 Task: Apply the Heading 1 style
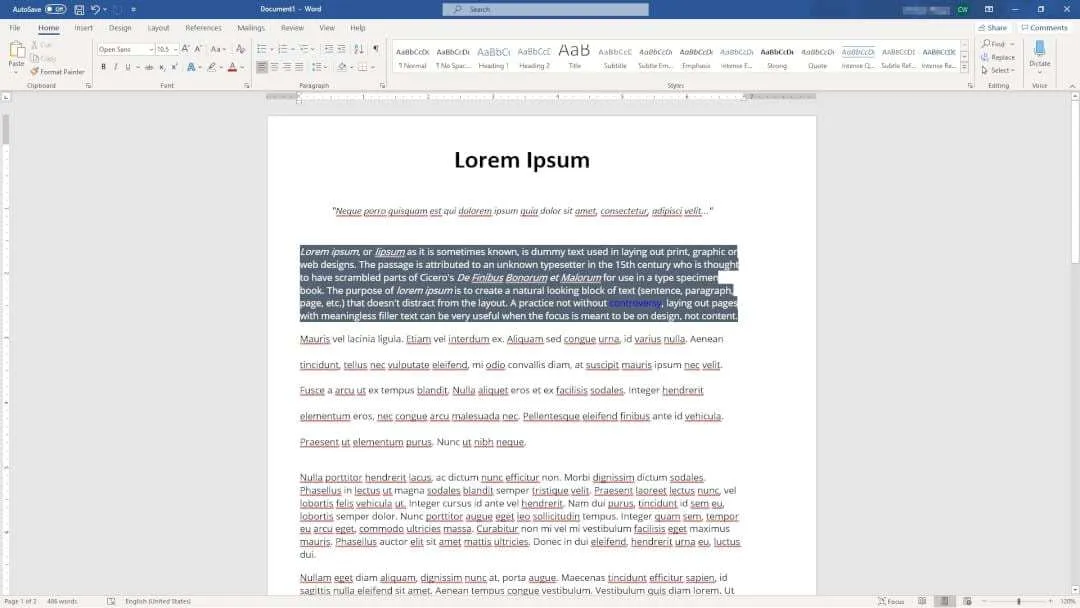pyautogui.click(x=493, y=56)
